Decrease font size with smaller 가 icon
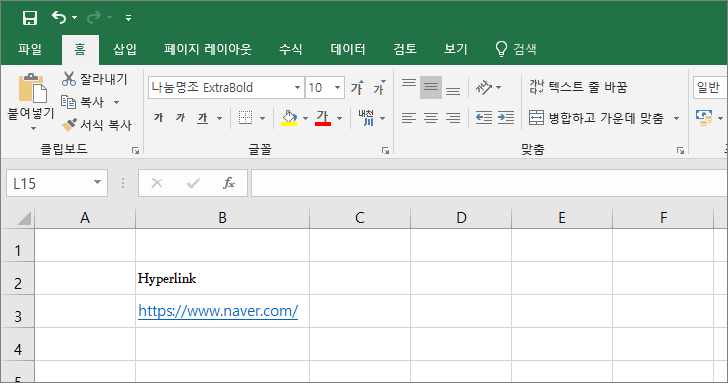 [x=380, y=87]
